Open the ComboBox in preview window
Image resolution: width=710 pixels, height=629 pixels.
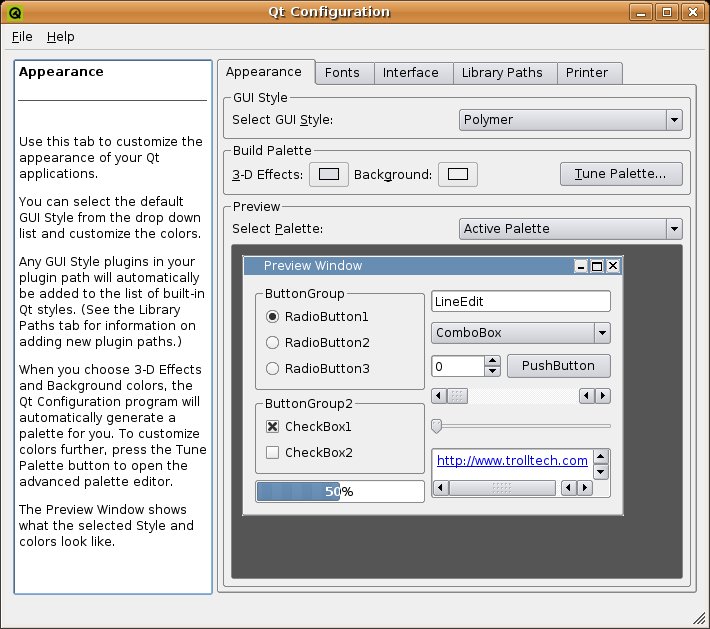point(520,333)
